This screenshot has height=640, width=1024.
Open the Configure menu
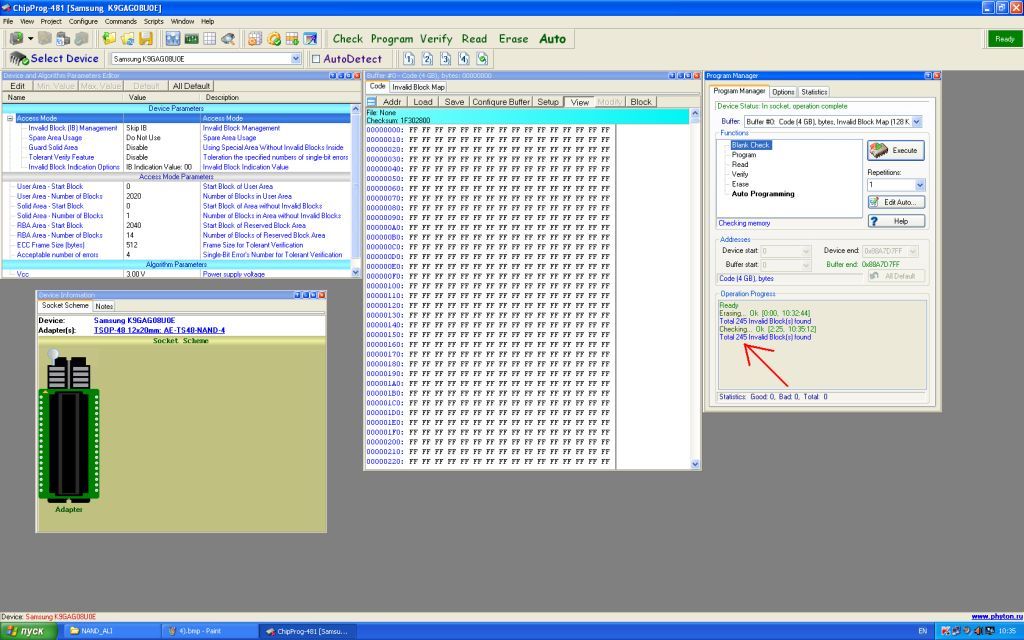83,21
